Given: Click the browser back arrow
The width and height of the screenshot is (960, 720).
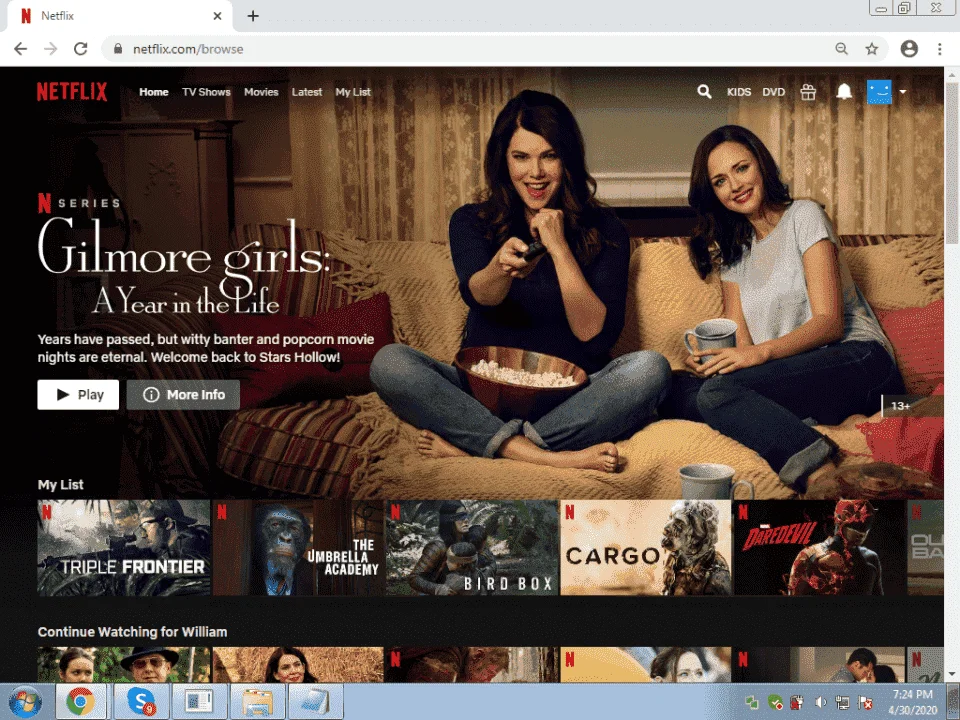Looking at the screenshot, I should point(21,49).
